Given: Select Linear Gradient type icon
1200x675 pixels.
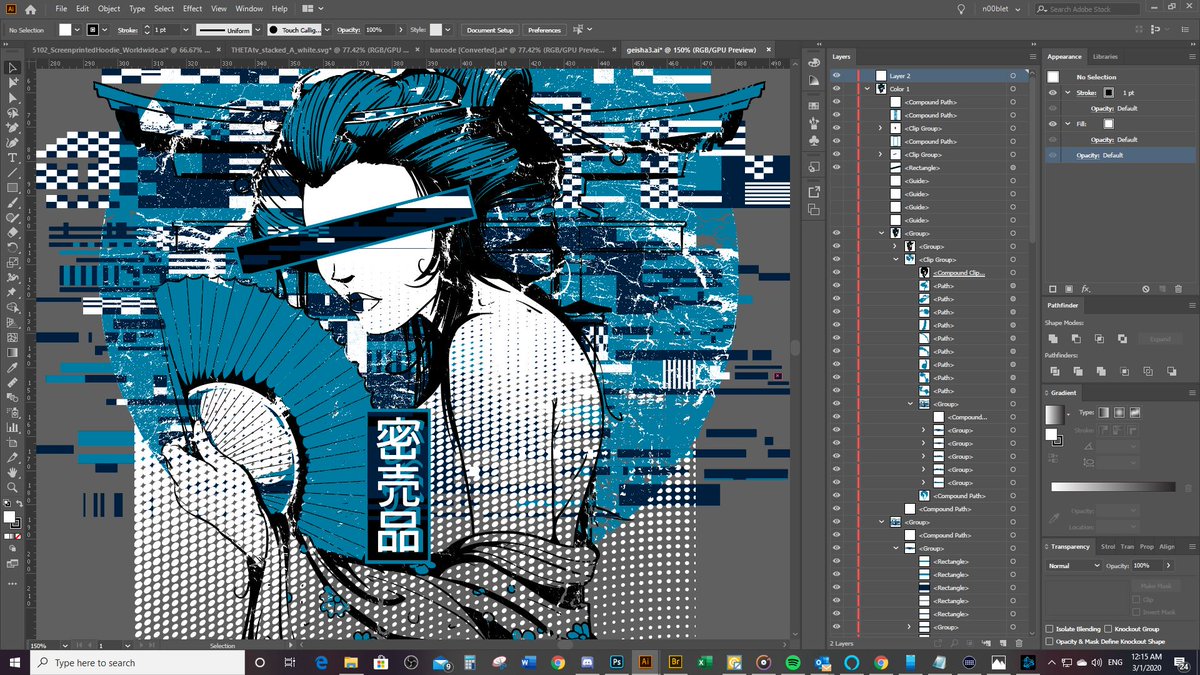Looking at the screenshot, I should point(1103,412).
